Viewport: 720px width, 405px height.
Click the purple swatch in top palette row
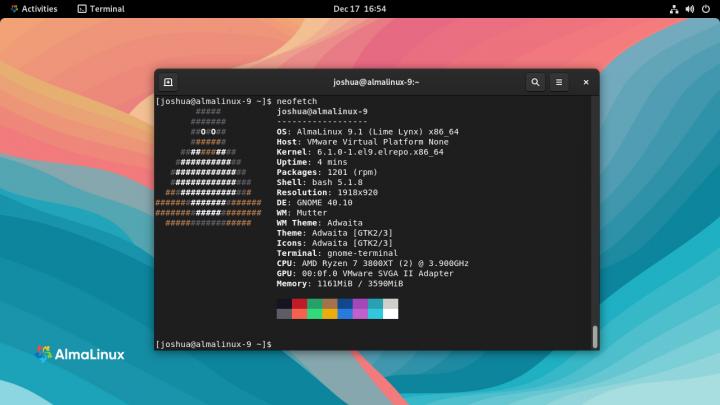point(360,303)
